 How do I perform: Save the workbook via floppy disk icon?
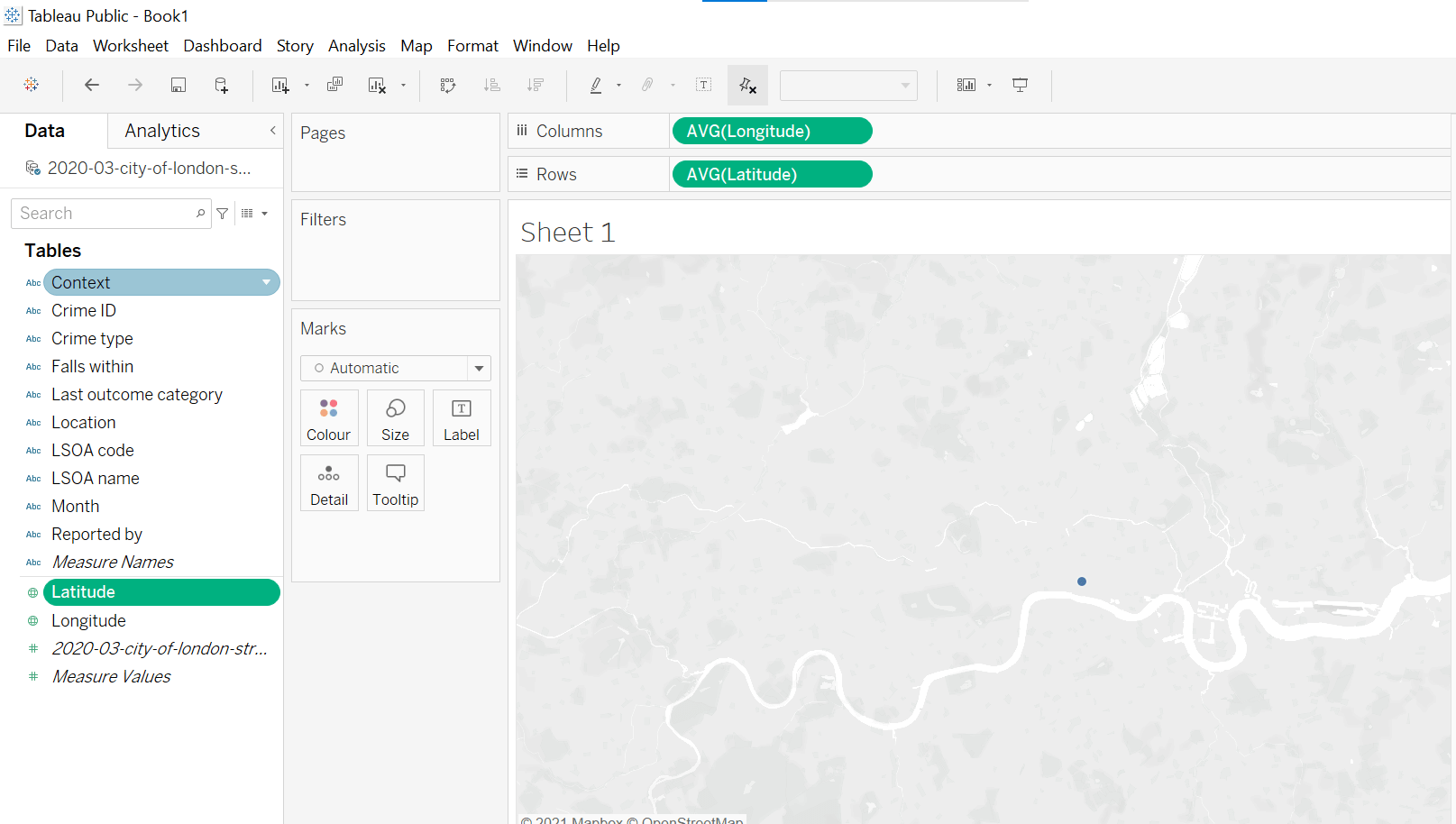point(179,85)
